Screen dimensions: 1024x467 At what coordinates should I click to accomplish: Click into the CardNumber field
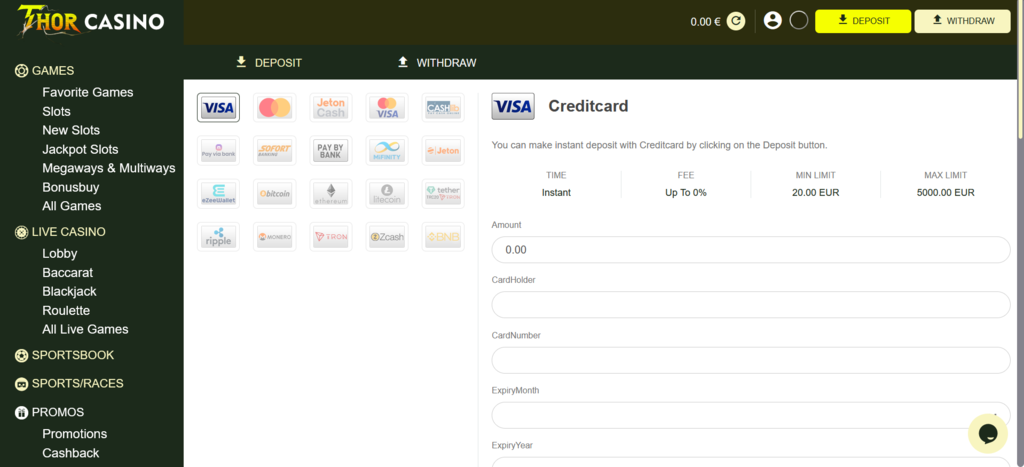point(750,360)
